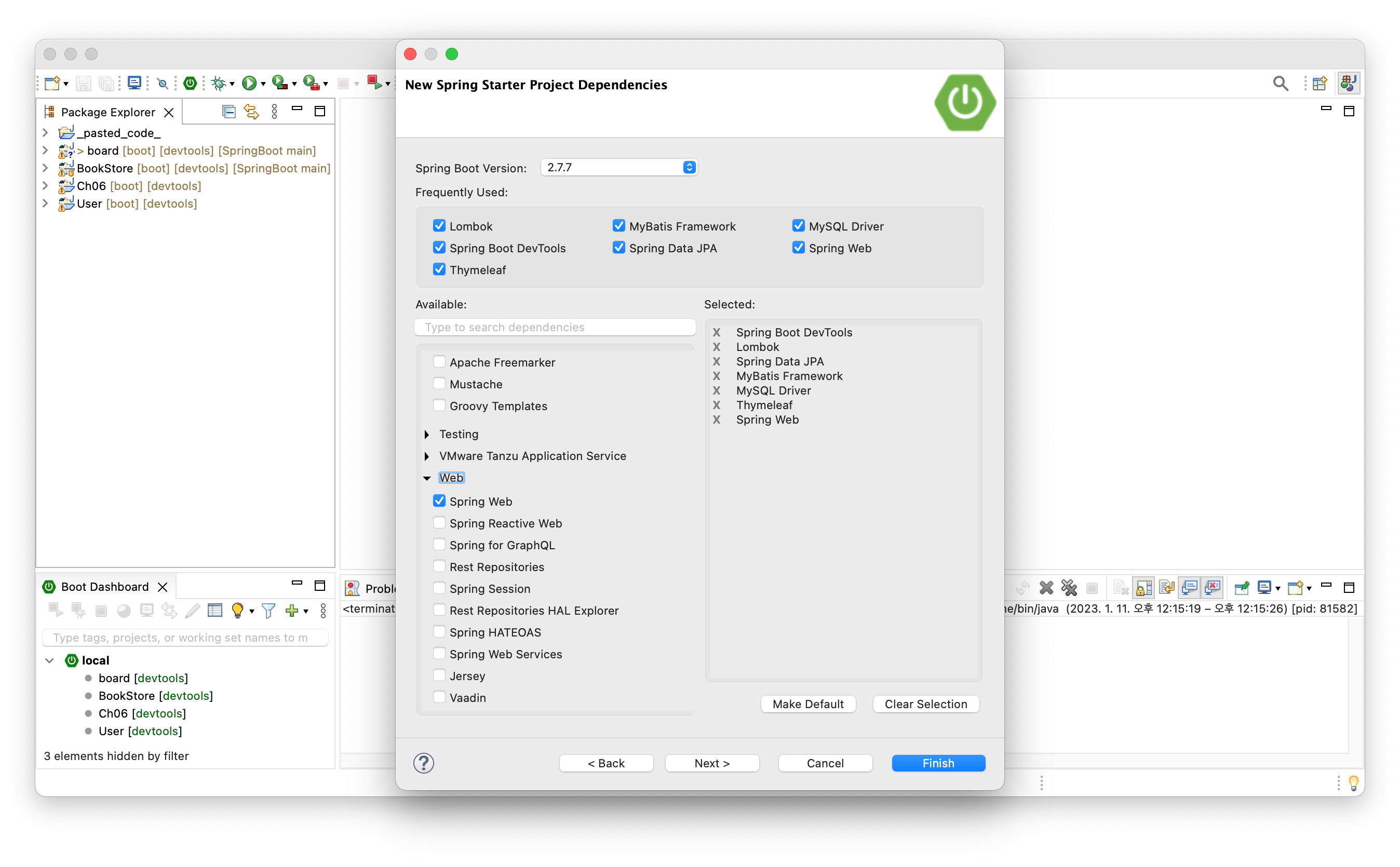The height and width of the screenshot is (867, 1400).
Task: Select the Package Explorer tab
Action: coord(108,112)
